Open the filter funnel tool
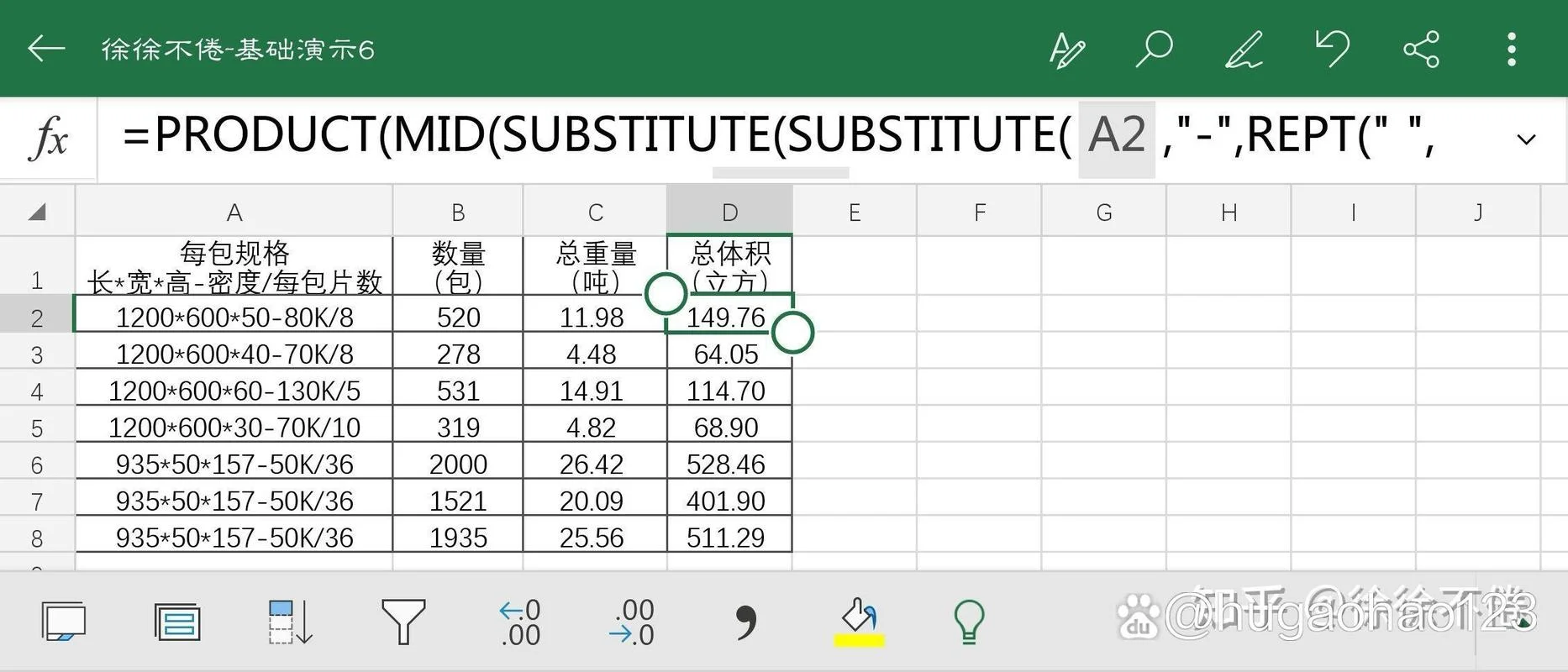Viewport: 1568px width, 672px height. (x=404, y=622)
